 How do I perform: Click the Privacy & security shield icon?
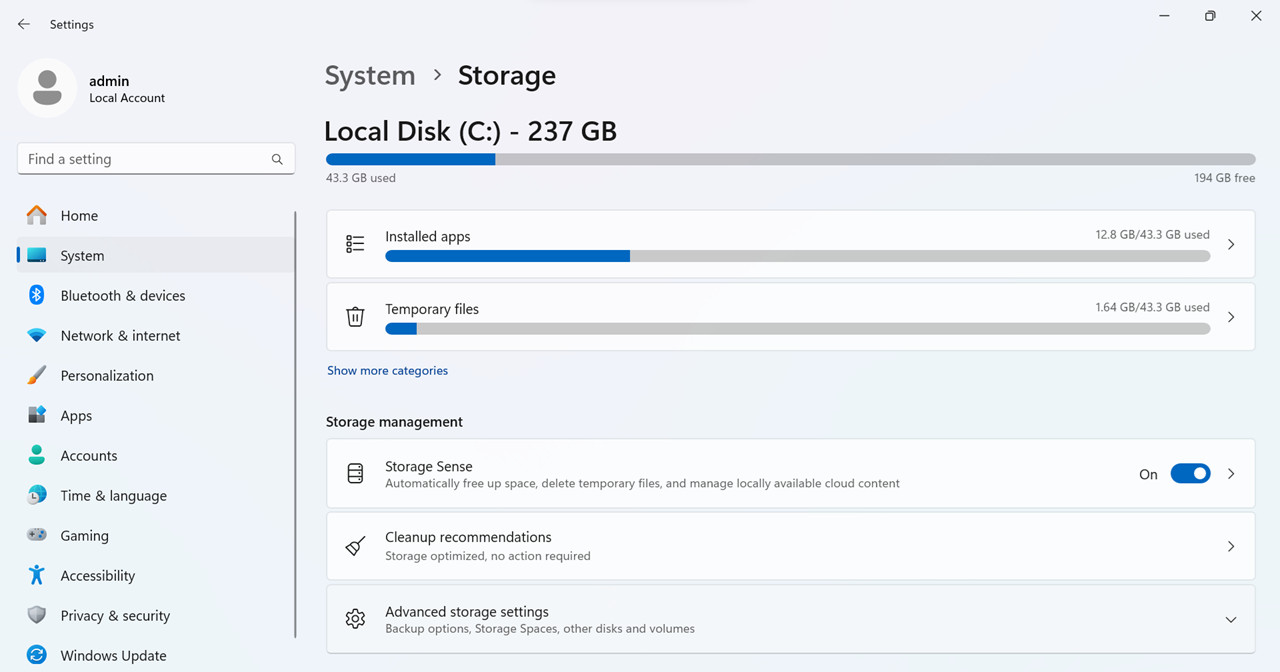37,615
